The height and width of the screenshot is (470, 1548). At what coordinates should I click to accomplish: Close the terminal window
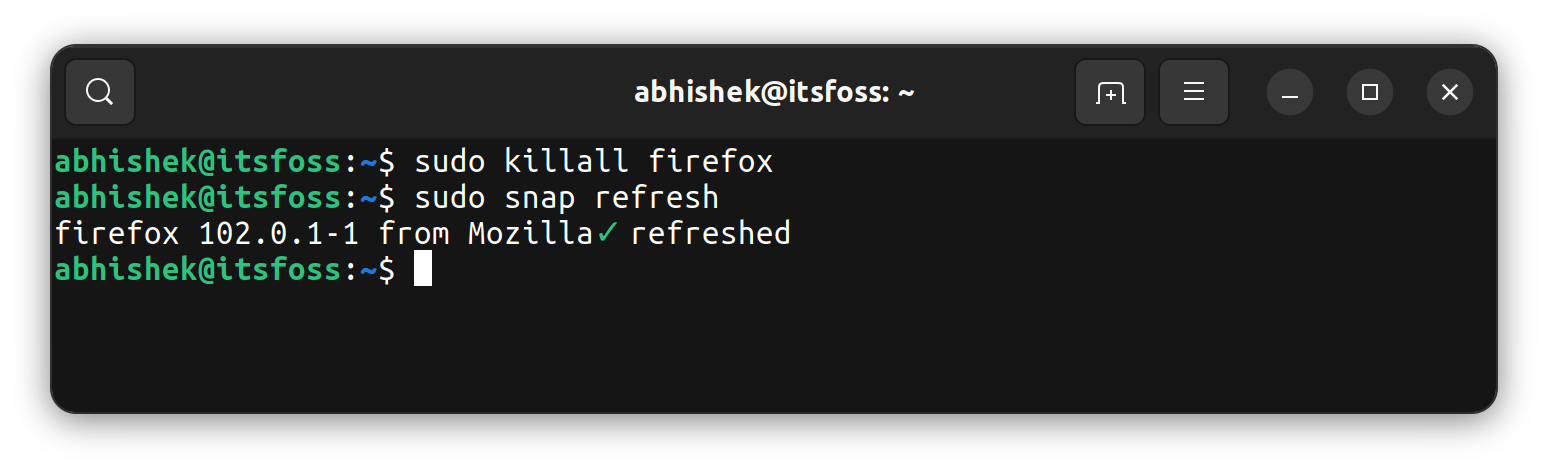click(1450, 93)
